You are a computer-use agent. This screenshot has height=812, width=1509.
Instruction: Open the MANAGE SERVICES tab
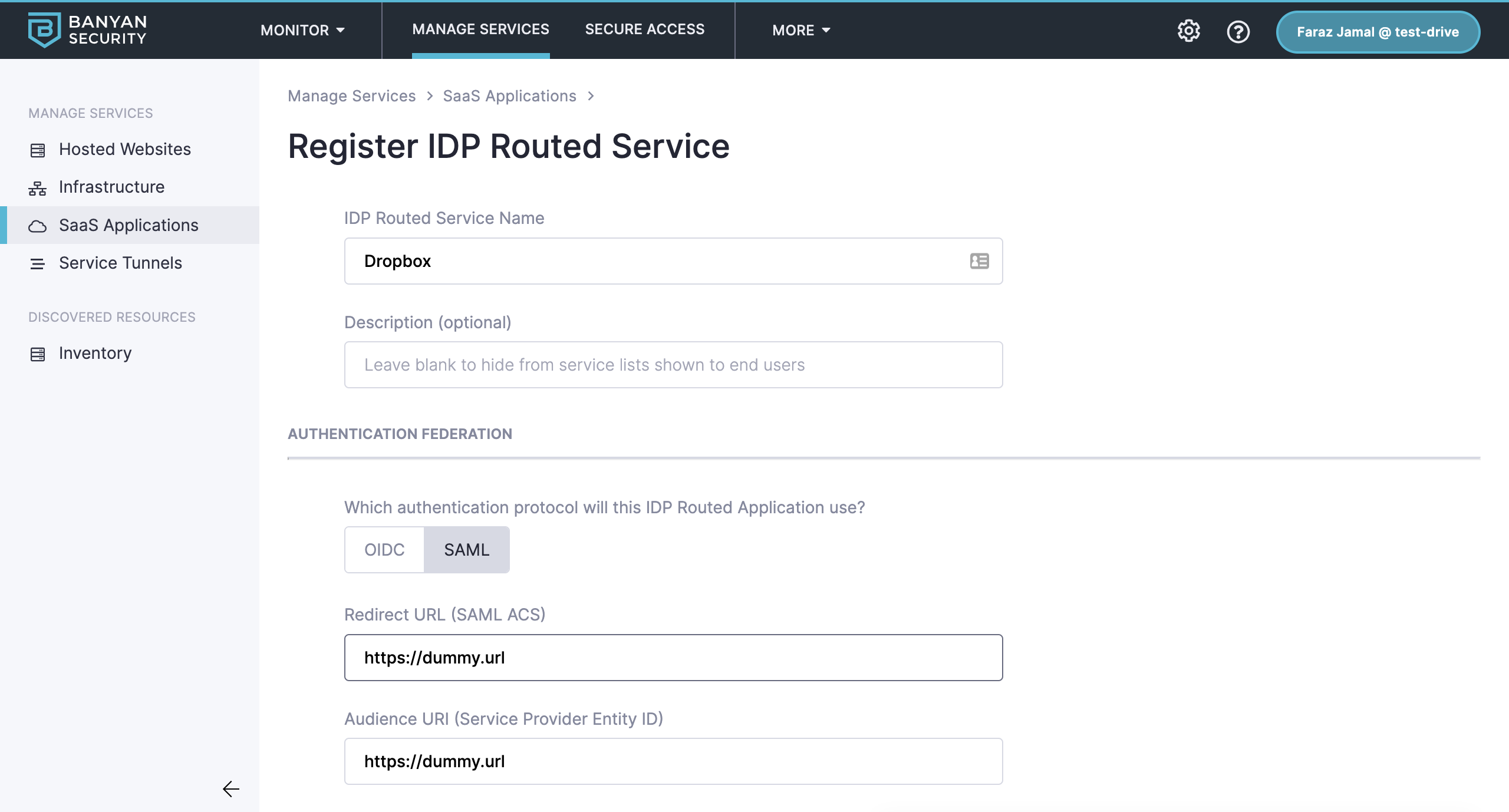click(x=480, y=29)
